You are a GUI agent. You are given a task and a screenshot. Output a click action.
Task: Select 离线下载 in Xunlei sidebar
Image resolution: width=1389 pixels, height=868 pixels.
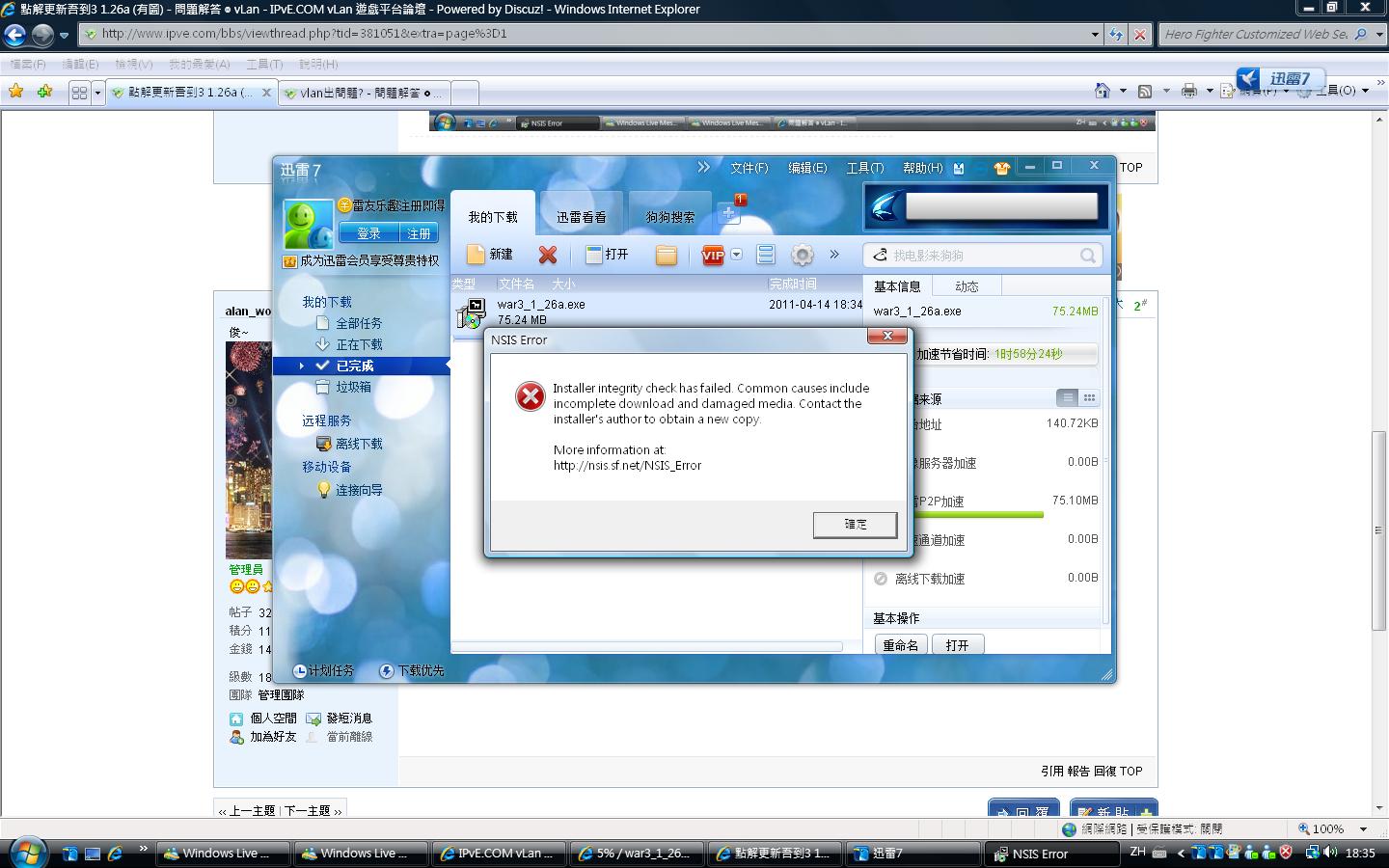(x=359, y=444)
